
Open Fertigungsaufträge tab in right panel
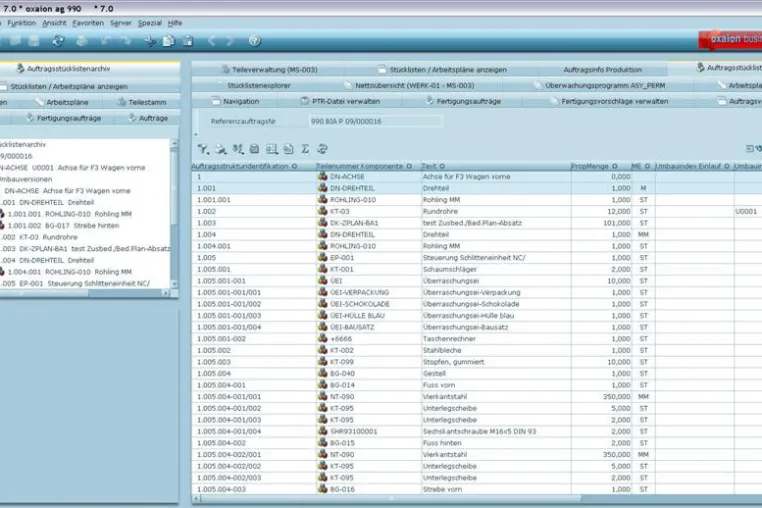[463, 101]
